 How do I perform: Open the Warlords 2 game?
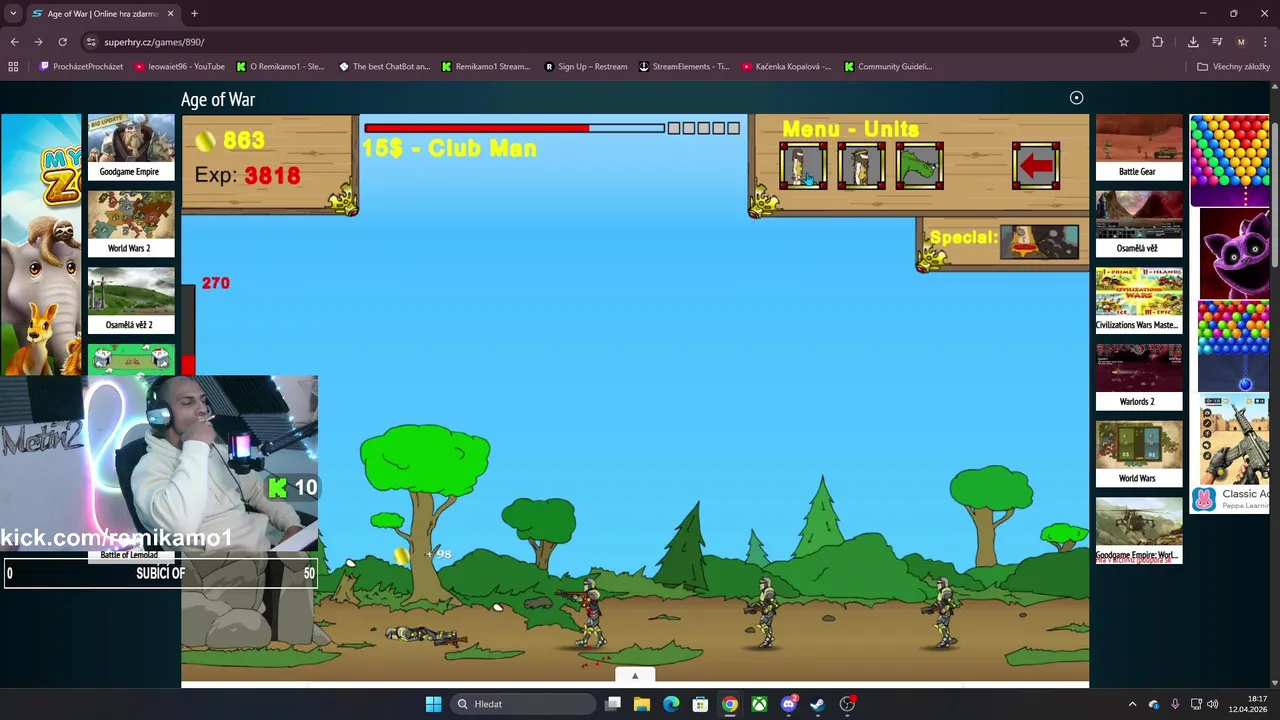[1138, 377]
